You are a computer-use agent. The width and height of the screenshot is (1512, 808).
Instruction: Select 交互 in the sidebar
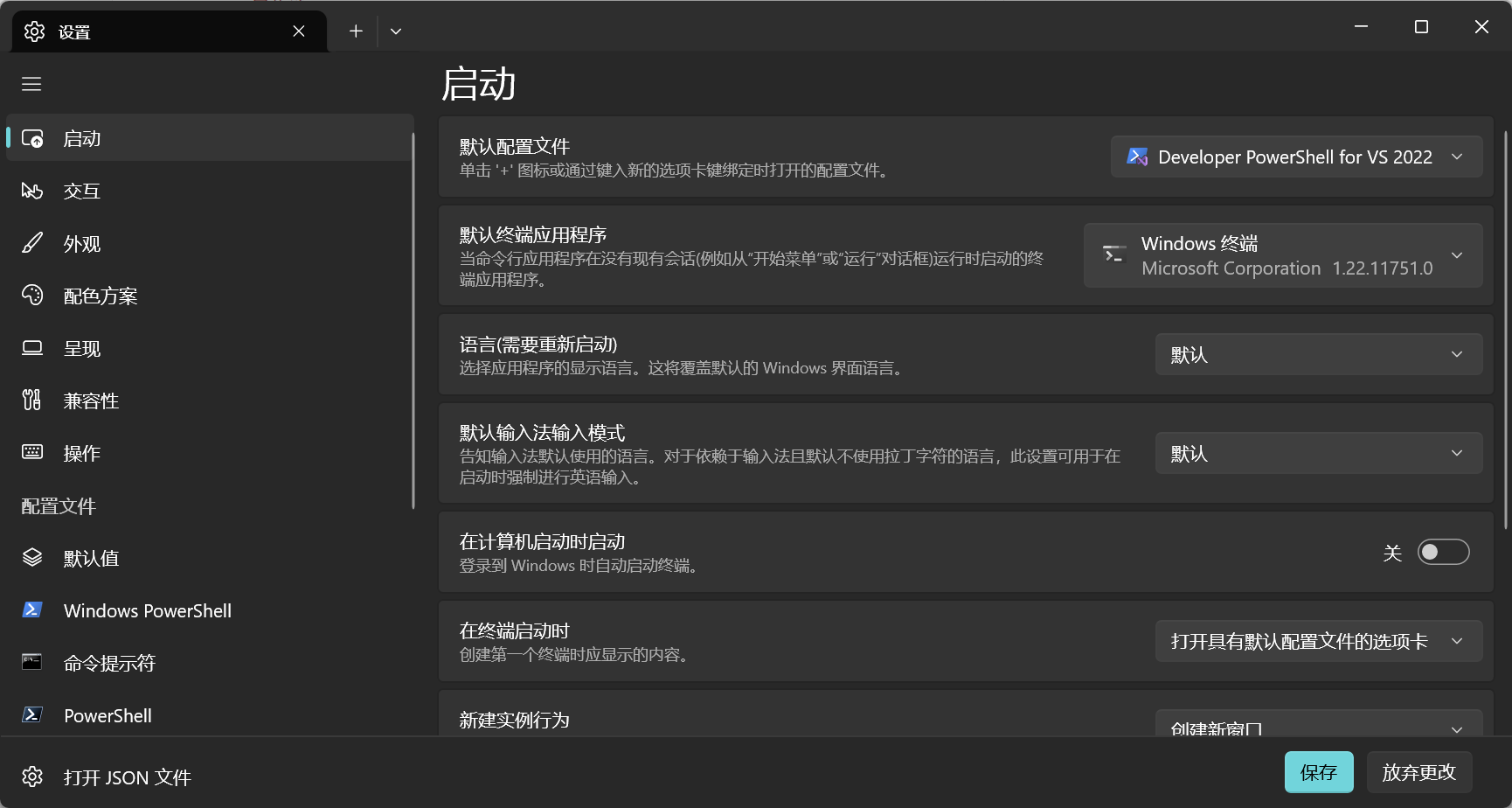pos(210,191)
